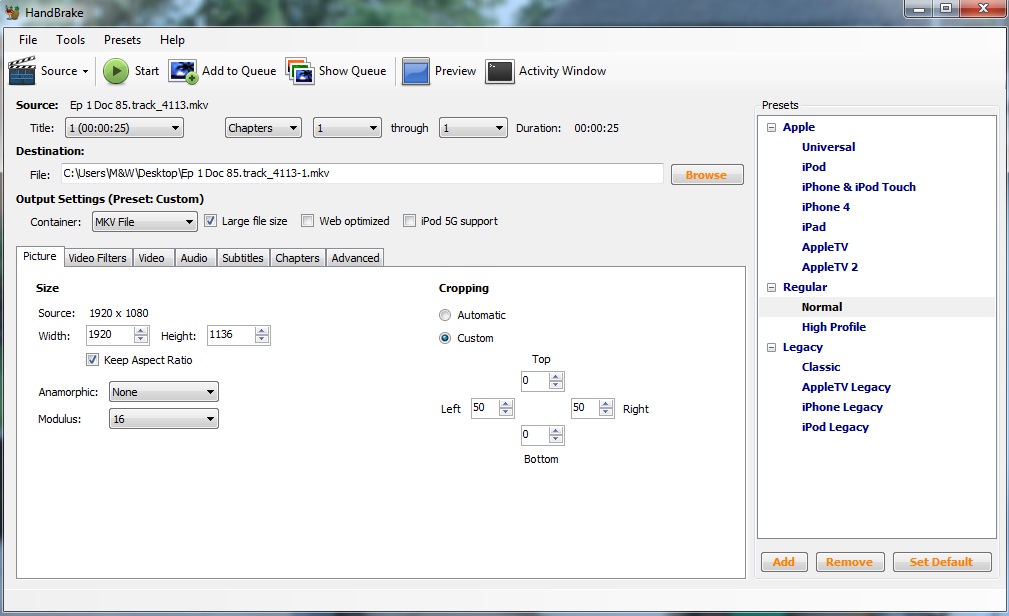Click the Width input field

[110, 335]
